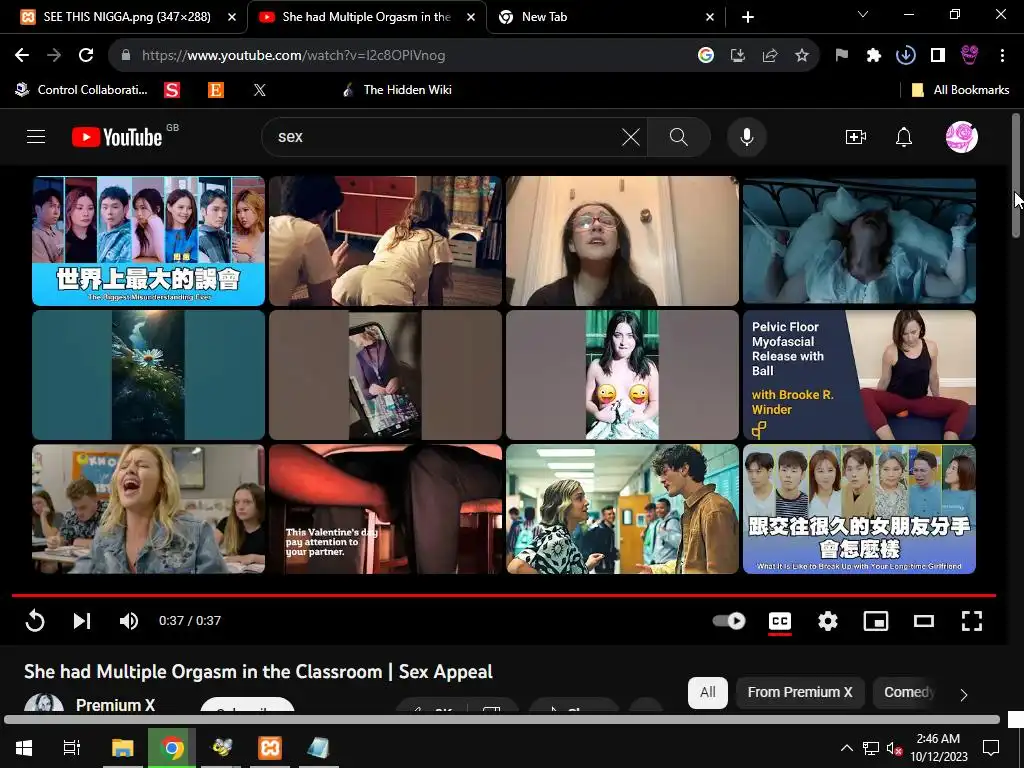The image size is (1024, 768).
Task: Replay the video
Action: click(x=35, y=620)
